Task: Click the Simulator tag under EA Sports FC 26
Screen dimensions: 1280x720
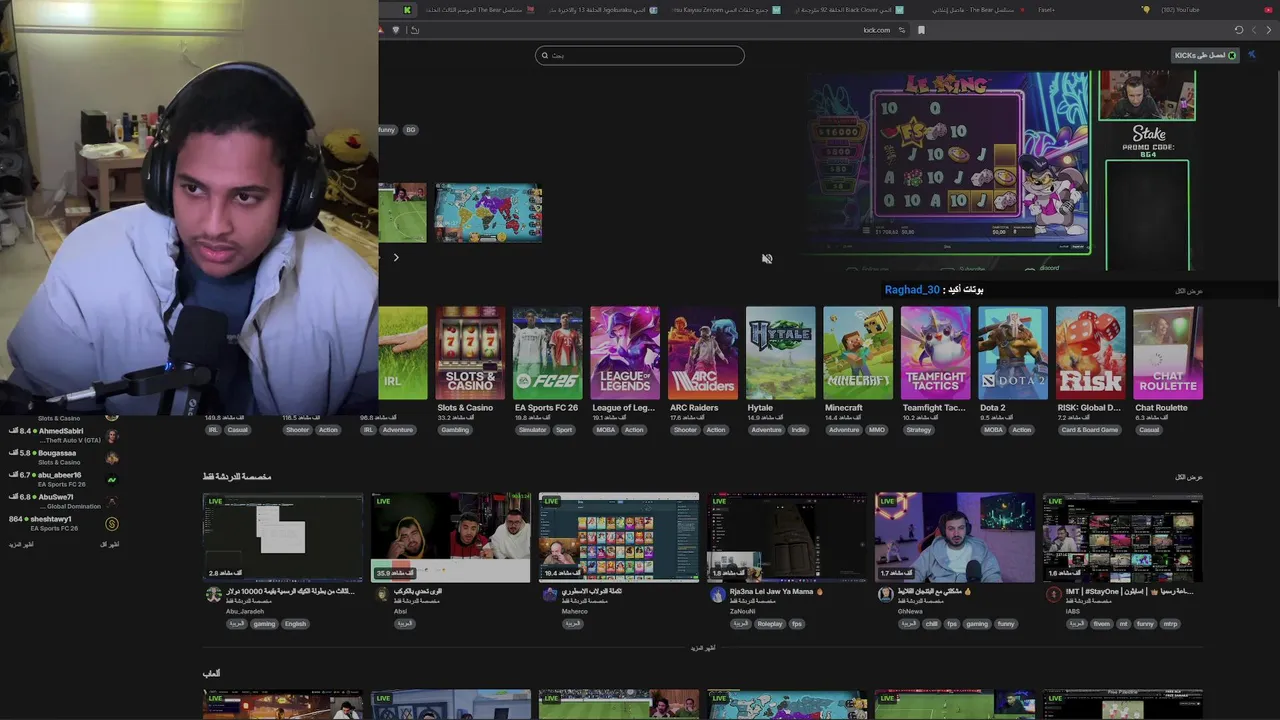Action: coord(533,430)
